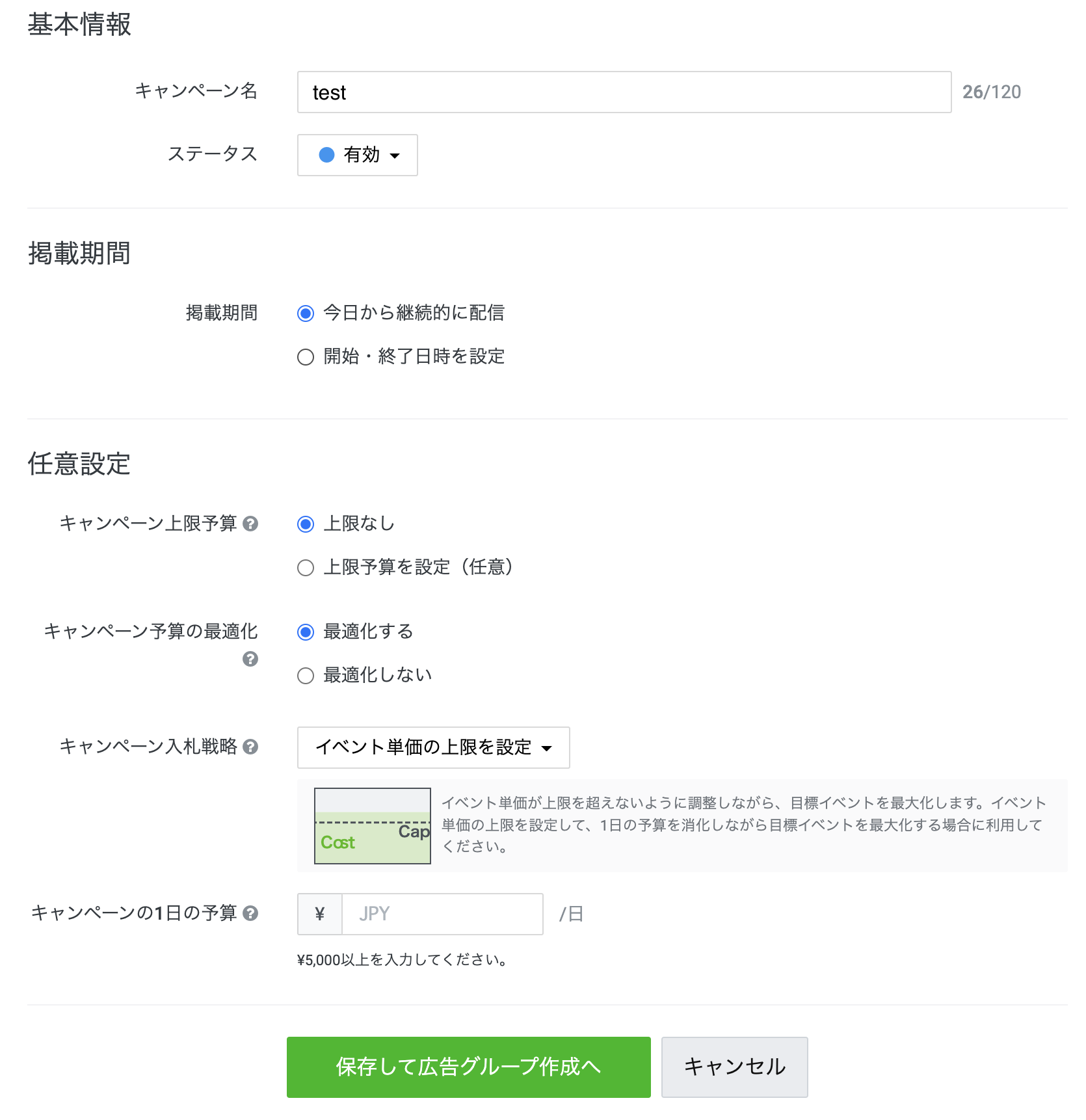The image size is (1086, 1120).
Task: Click help icon under キャンペーン予算の最適化
Action: [250, 659]
